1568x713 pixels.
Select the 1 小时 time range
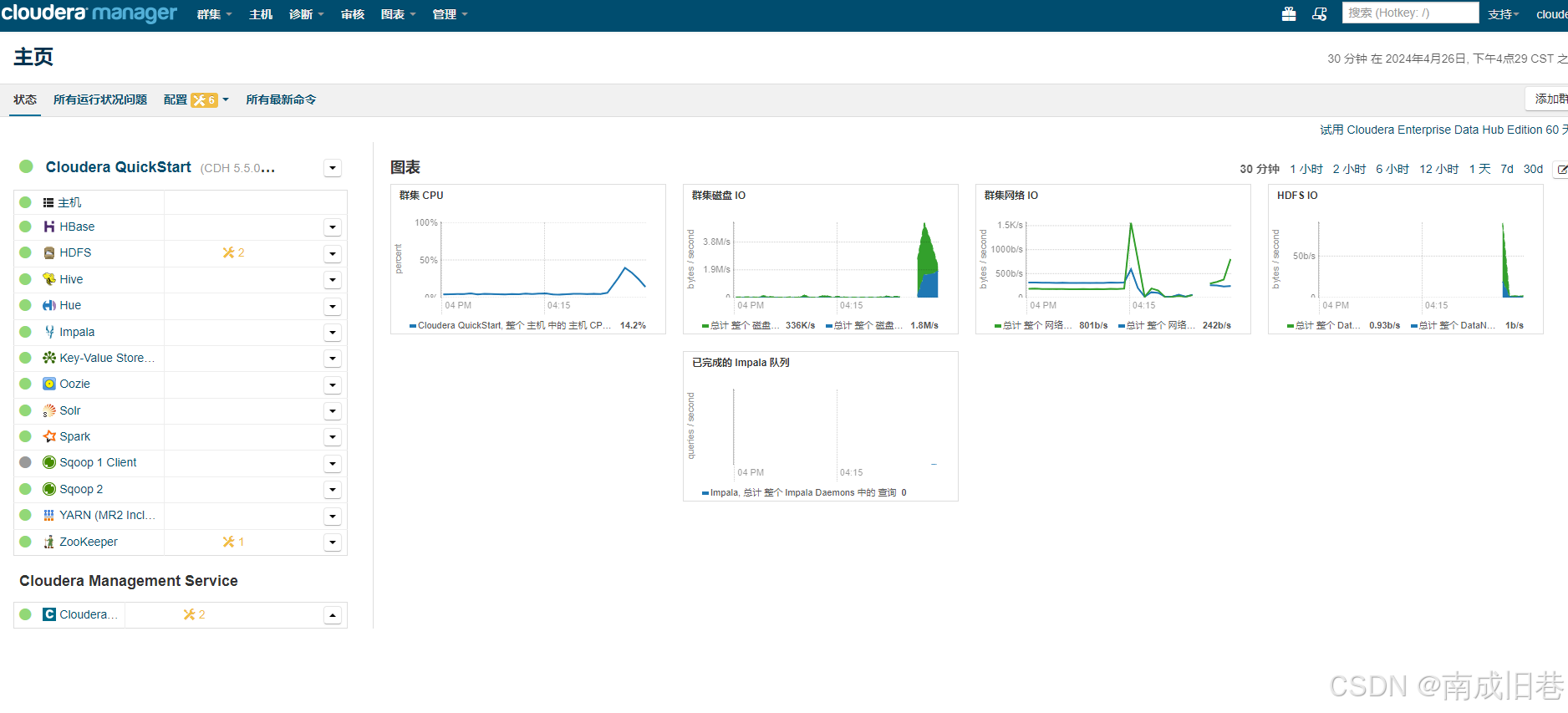(x=1306, y=169)
